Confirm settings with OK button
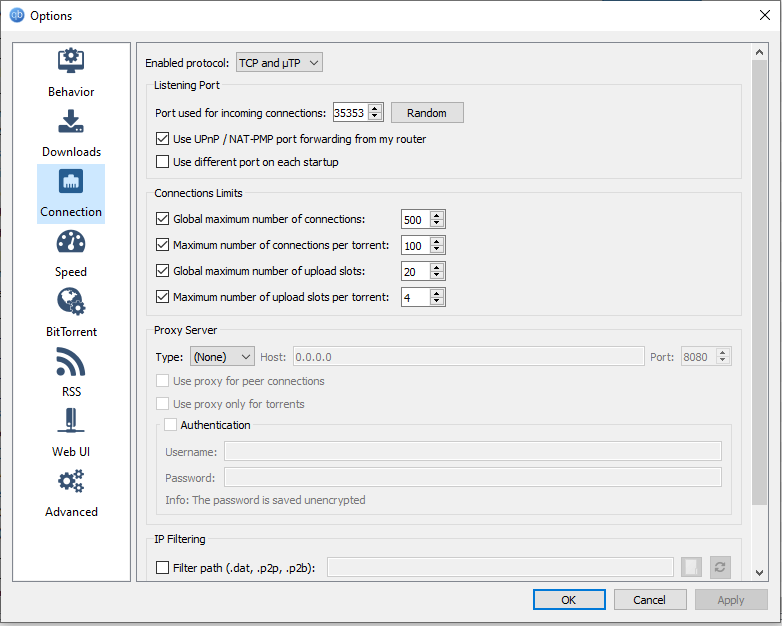 (x=569, y=600)
